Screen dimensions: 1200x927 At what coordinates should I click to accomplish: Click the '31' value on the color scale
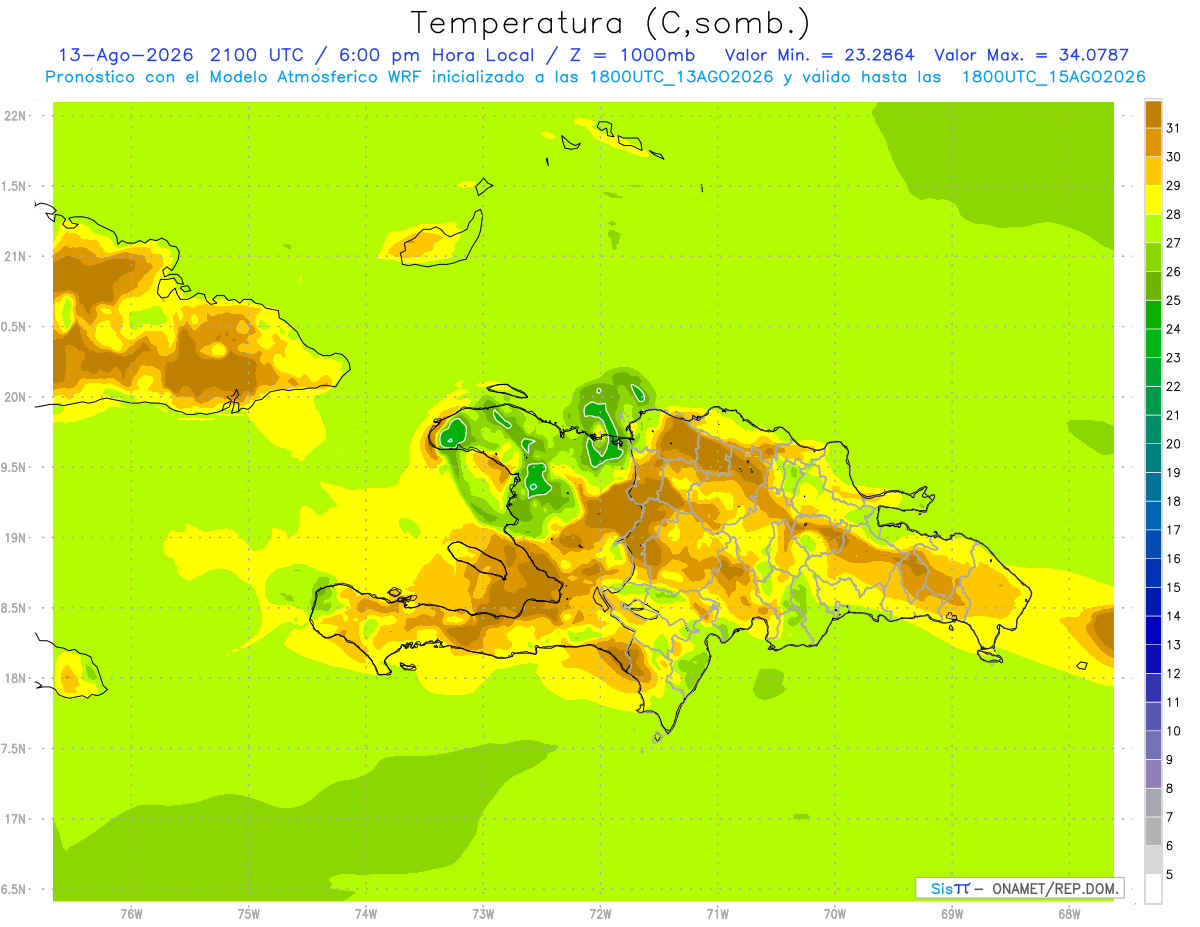(x=1173, y=128)
